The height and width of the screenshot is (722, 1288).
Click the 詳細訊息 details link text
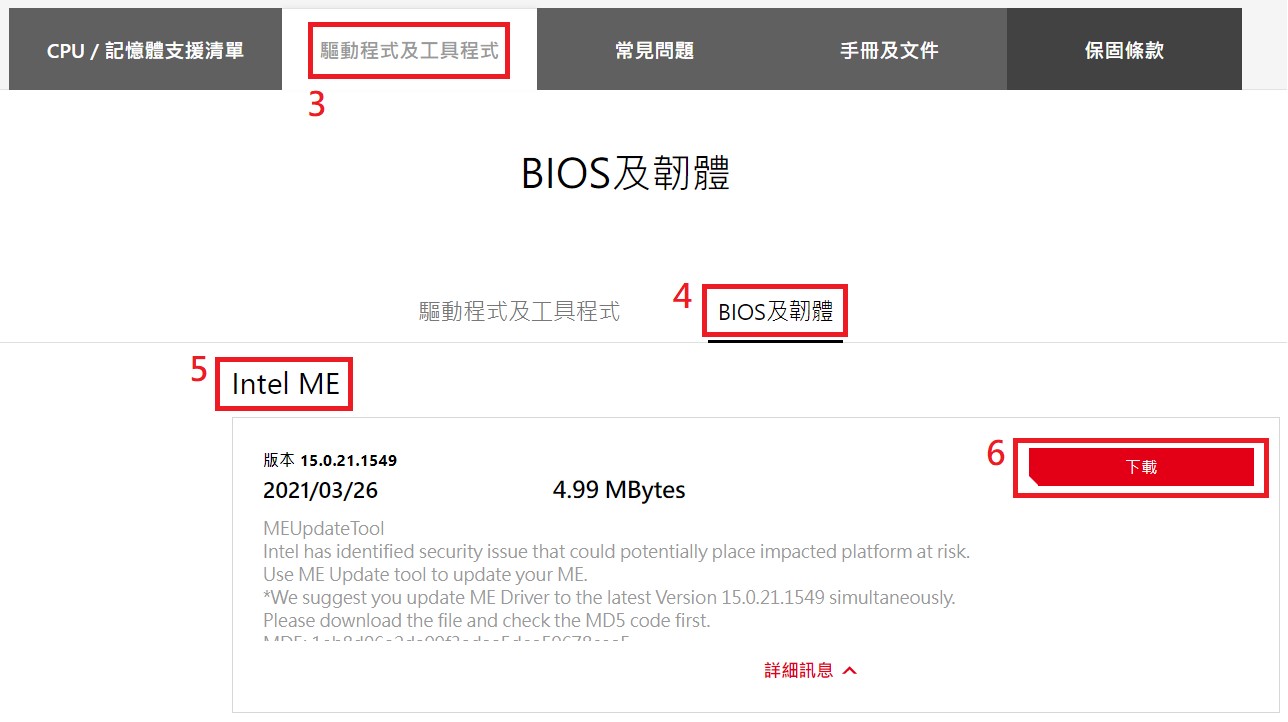798,671
